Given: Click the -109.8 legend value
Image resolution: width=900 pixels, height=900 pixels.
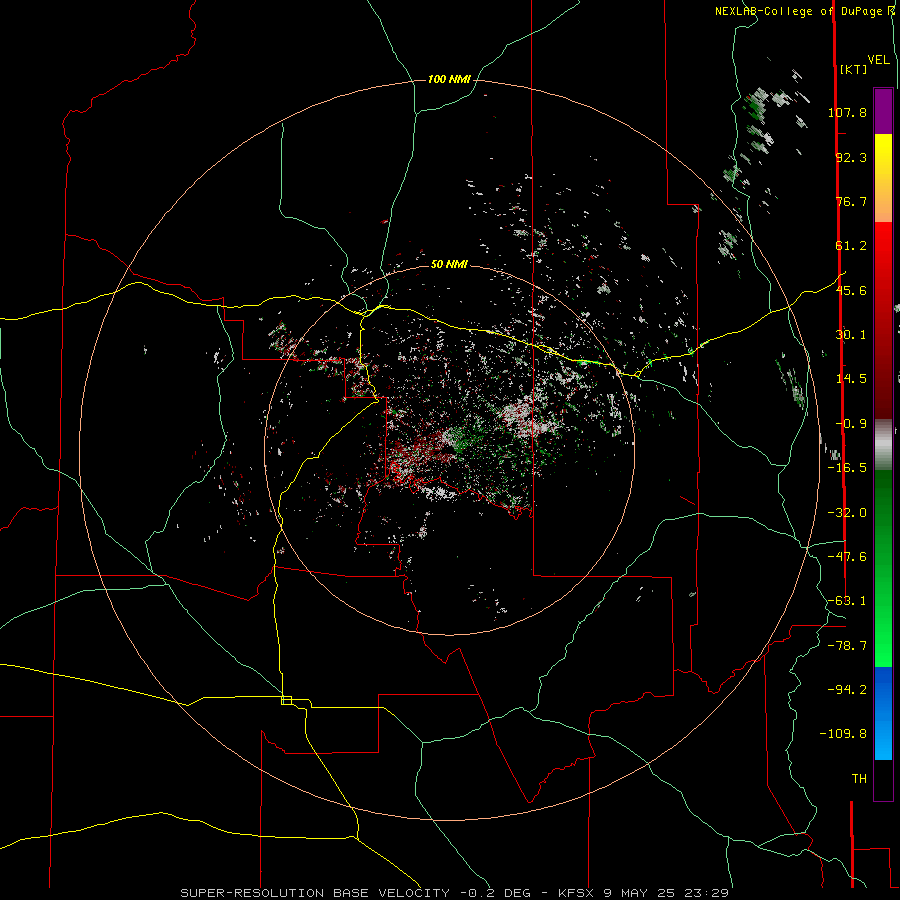Looking at the screenshot, I should tap(843, 734).
